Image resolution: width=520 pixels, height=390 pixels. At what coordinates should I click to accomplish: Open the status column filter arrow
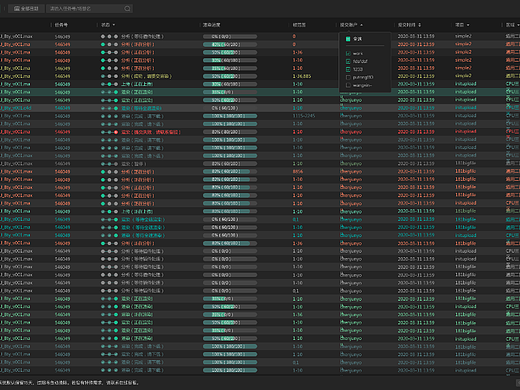(114, 25)
